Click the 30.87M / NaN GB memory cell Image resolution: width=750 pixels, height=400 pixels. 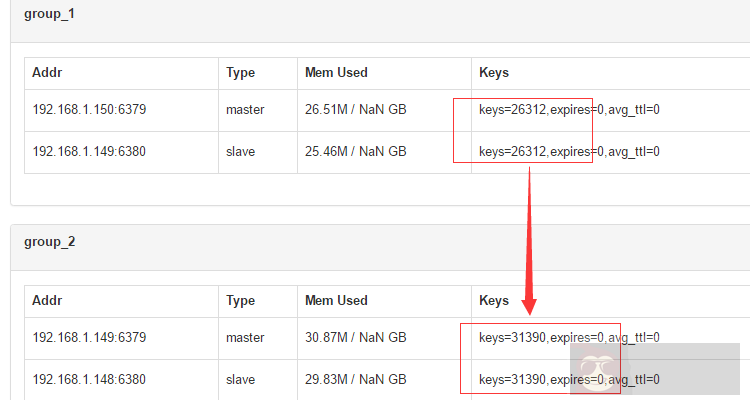(355, 338)
